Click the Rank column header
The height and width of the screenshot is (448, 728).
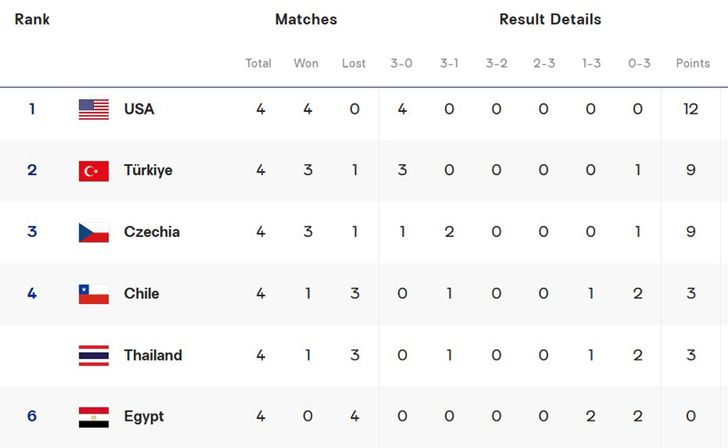click(32, 19)
